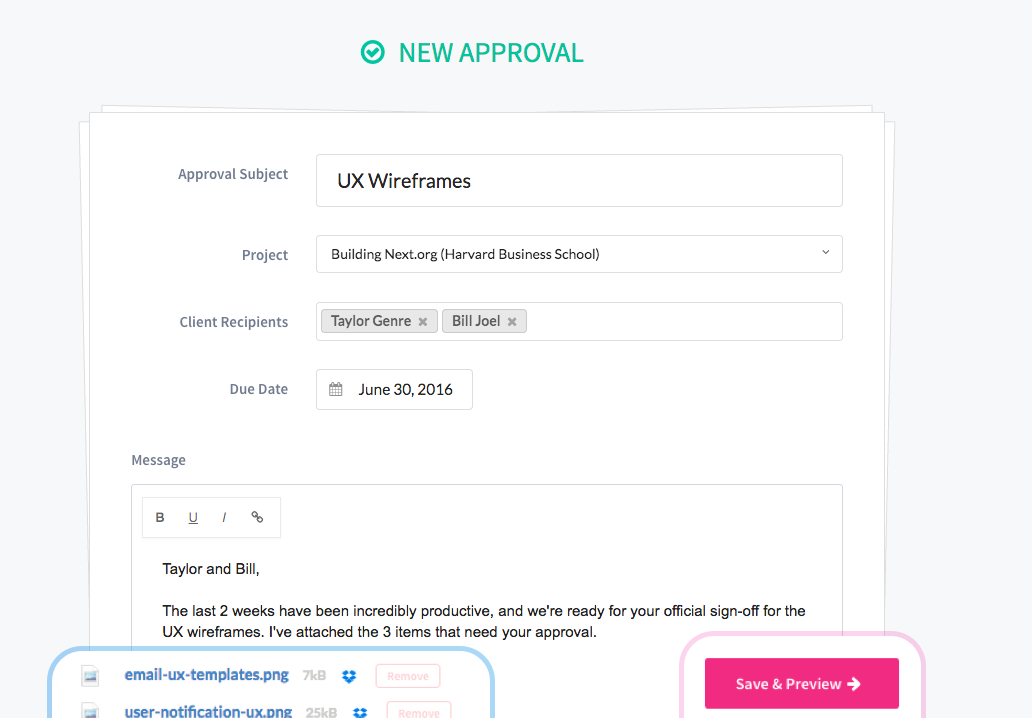Apply italic formatting in the message editor
This screenshot has width=1032, height=718.
pyautogui.click(x=224, y=517)
